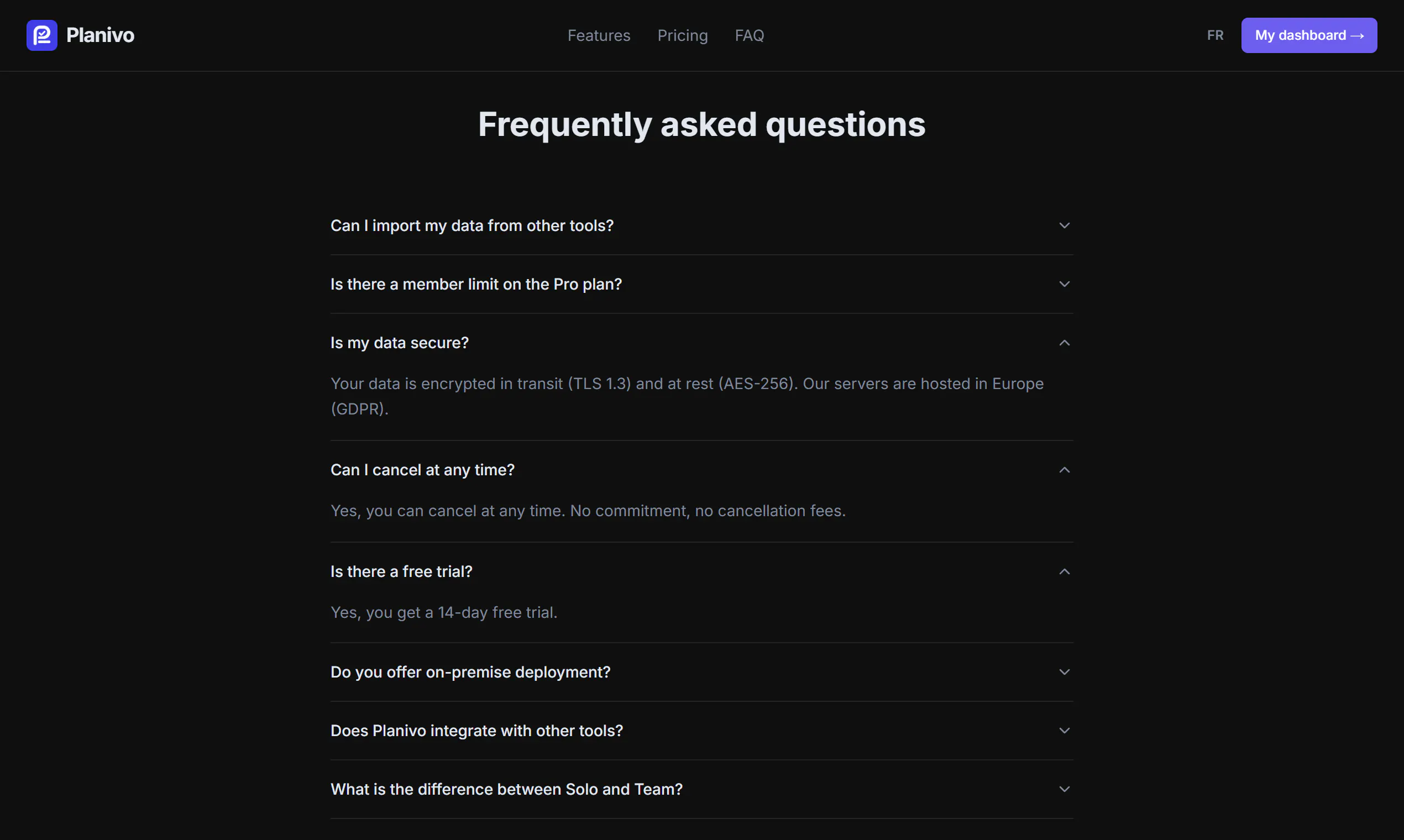Switch language using FR toggle
This screenshot has height=840, width=1404.
pos(1215,35)
